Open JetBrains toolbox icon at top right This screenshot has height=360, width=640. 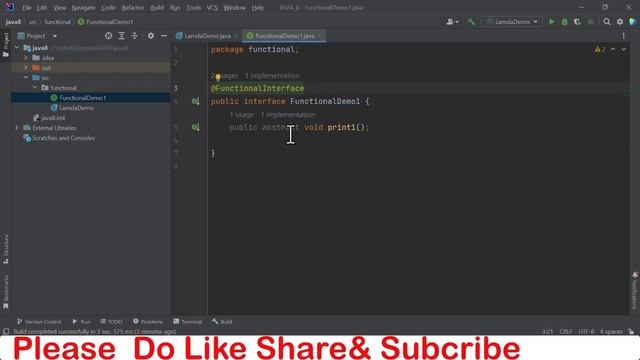coord(633,22)
